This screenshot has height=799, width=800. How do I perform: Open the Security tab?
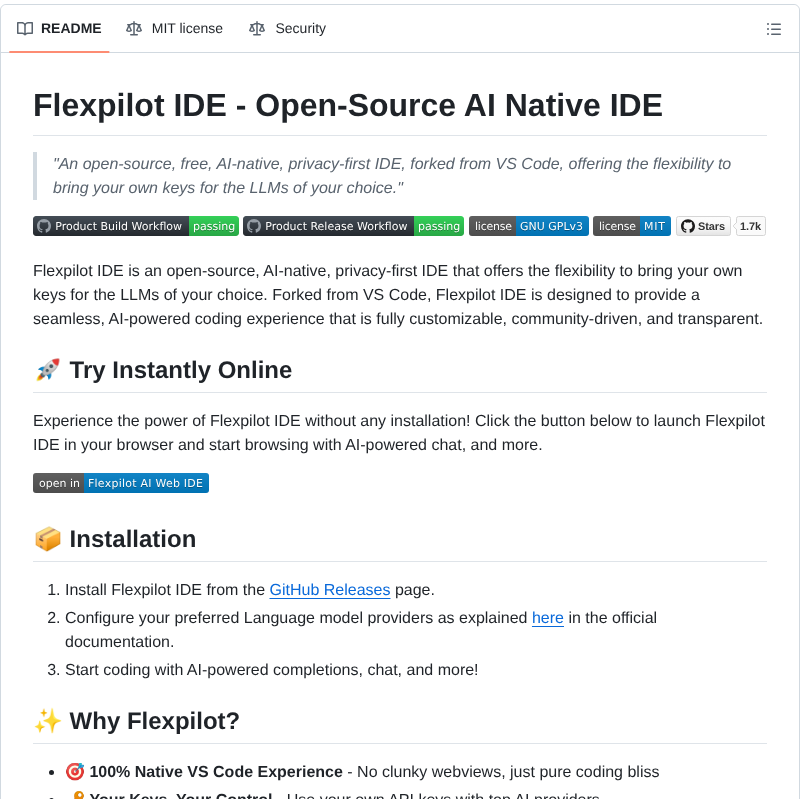[300, 29]
